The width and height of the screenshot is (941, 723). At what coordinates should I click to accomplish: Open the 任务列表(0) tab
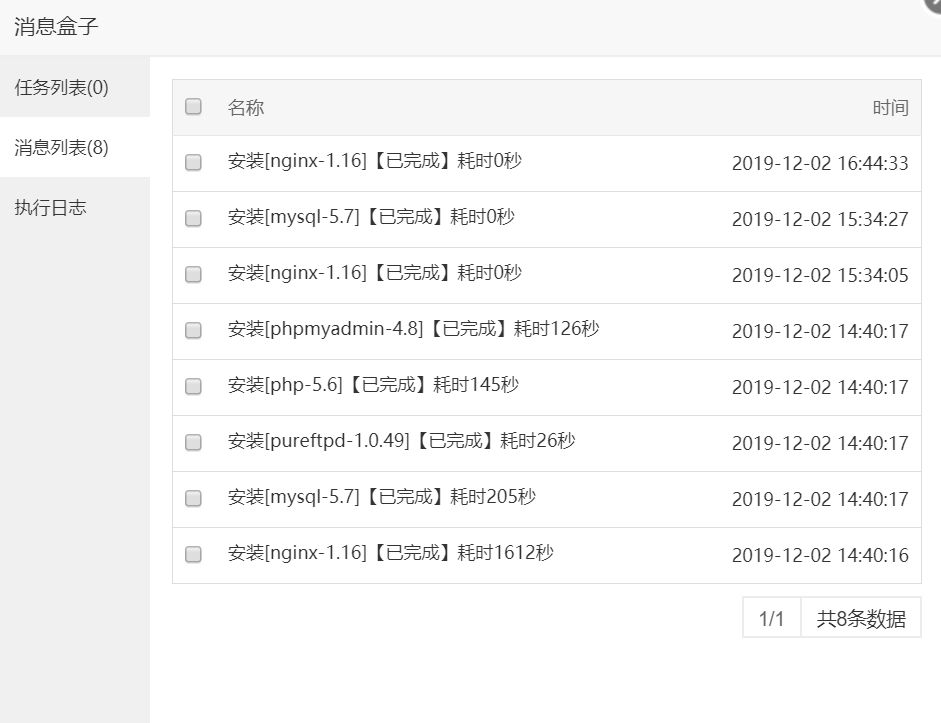coord(62,88)
